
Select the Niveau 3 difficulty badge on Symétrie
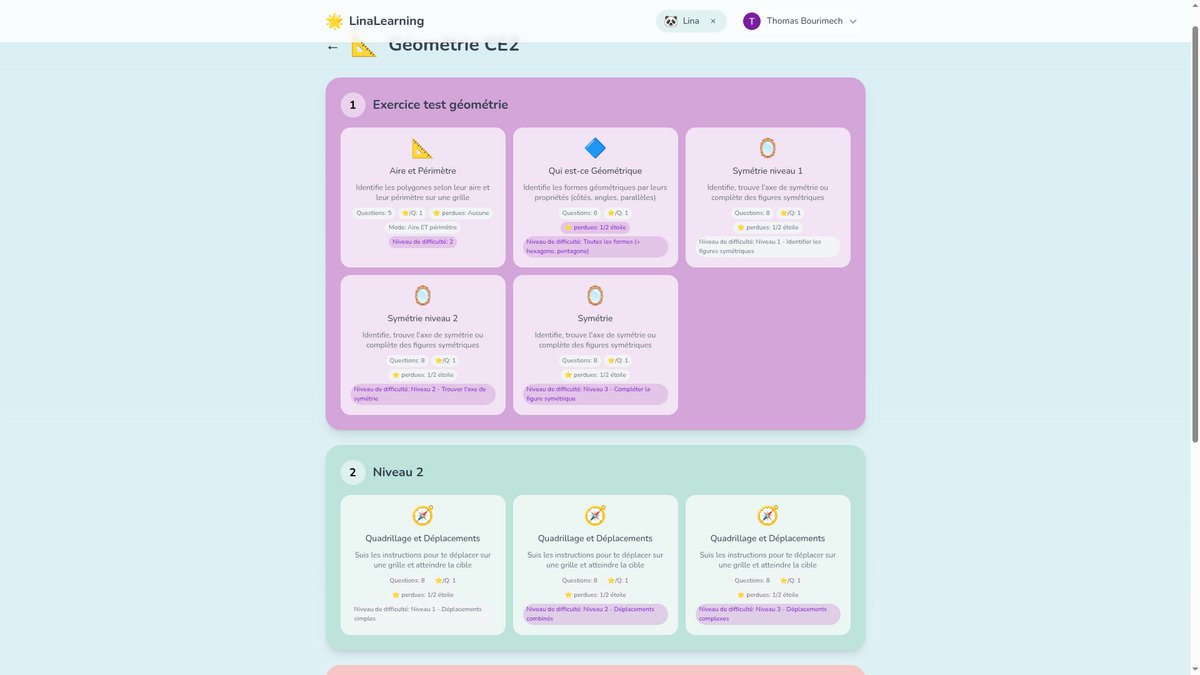(595, 392)
